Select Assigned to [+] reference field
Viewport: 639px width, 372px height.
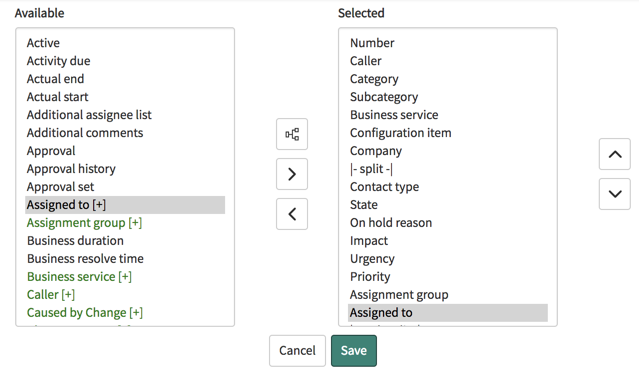pyautogui.click(x=125, y=205)
